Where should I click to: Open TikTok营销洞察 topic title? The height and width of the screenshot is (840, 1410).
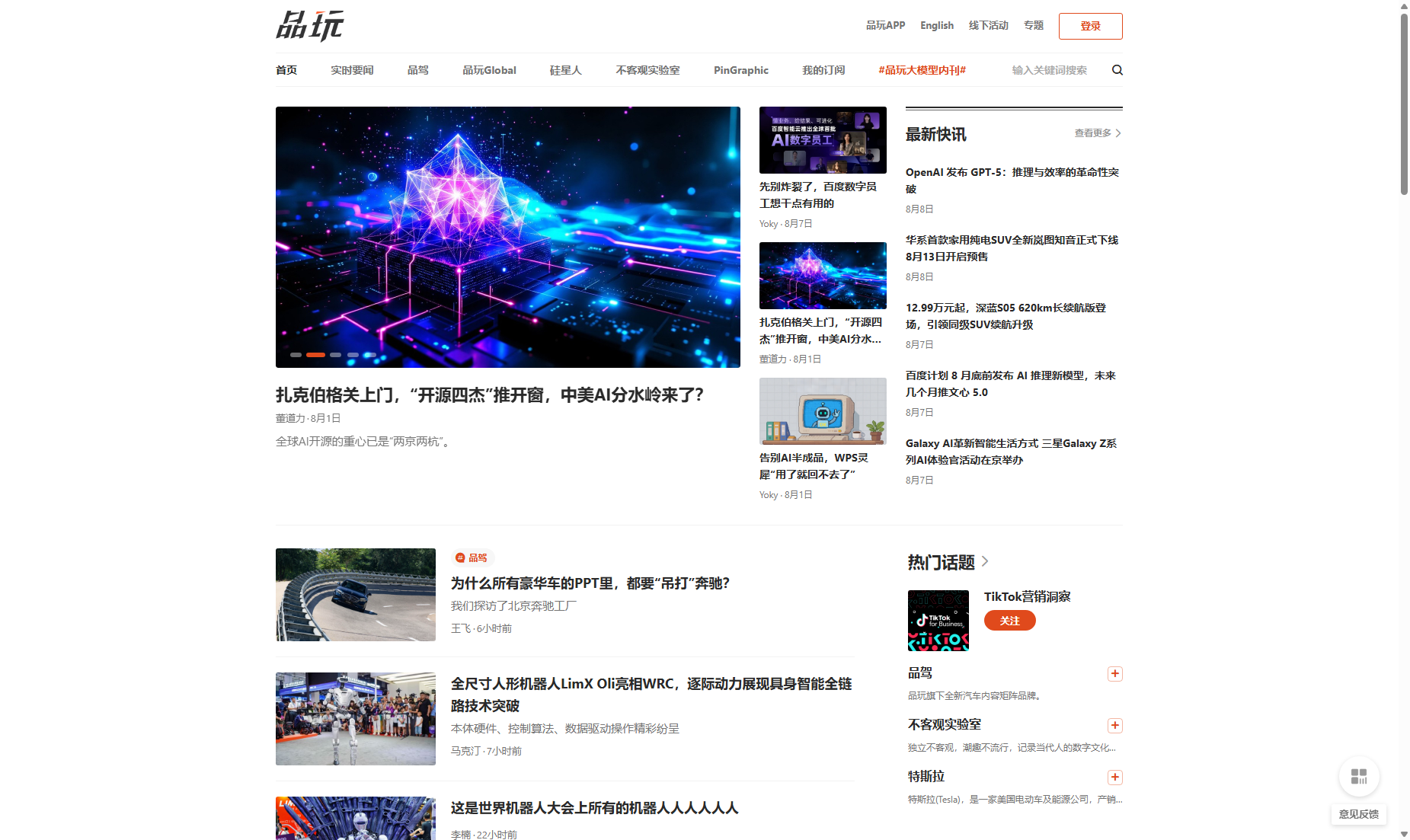point(1028,596)
